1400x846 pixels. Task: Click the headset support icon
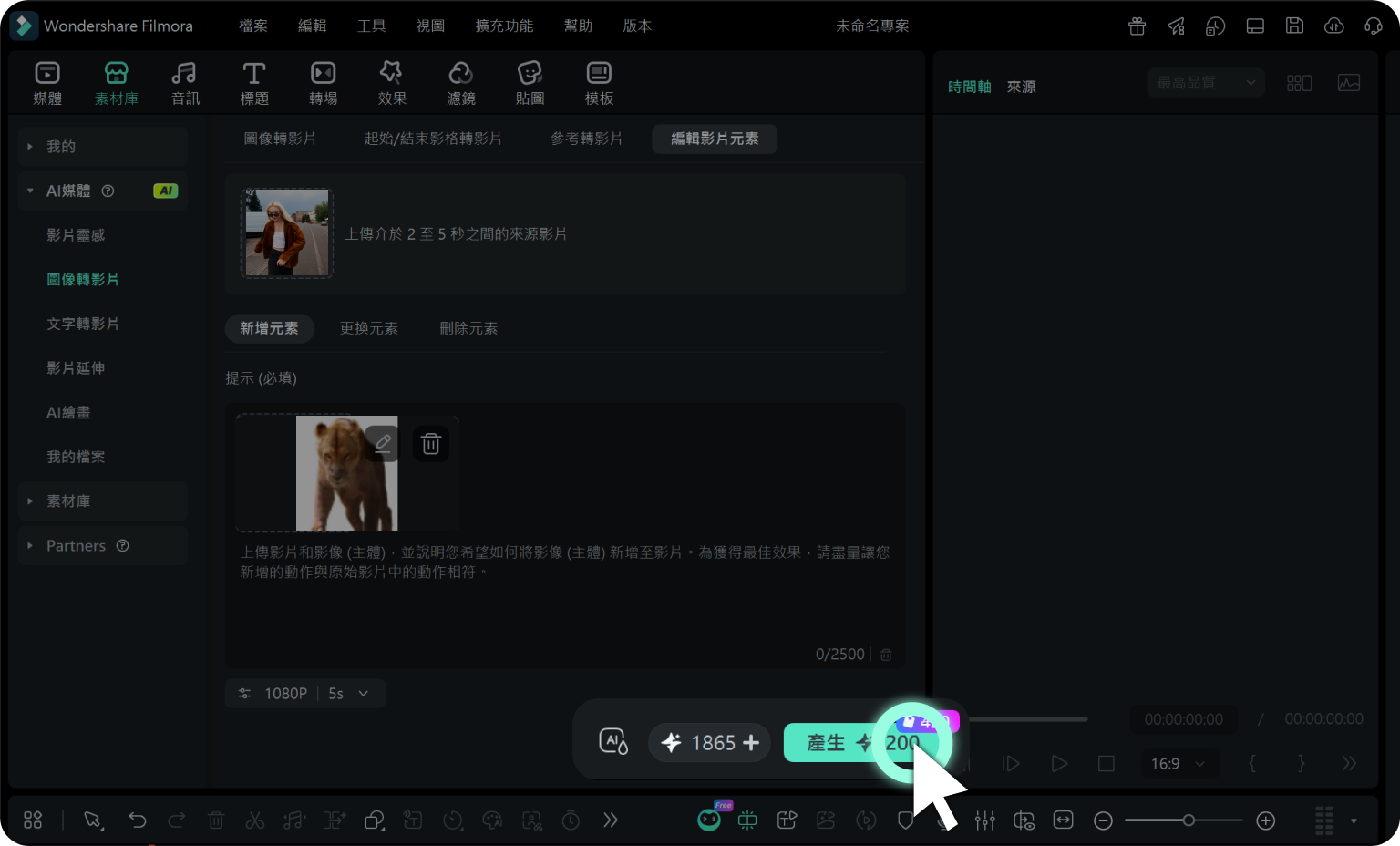[1374, 26]
